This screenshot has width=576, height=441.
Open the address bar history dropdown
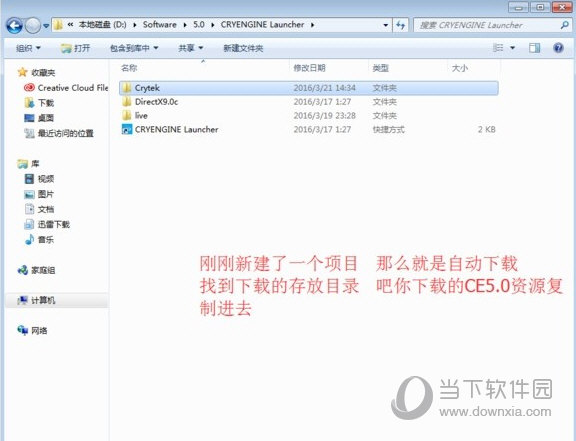[385, 25]
